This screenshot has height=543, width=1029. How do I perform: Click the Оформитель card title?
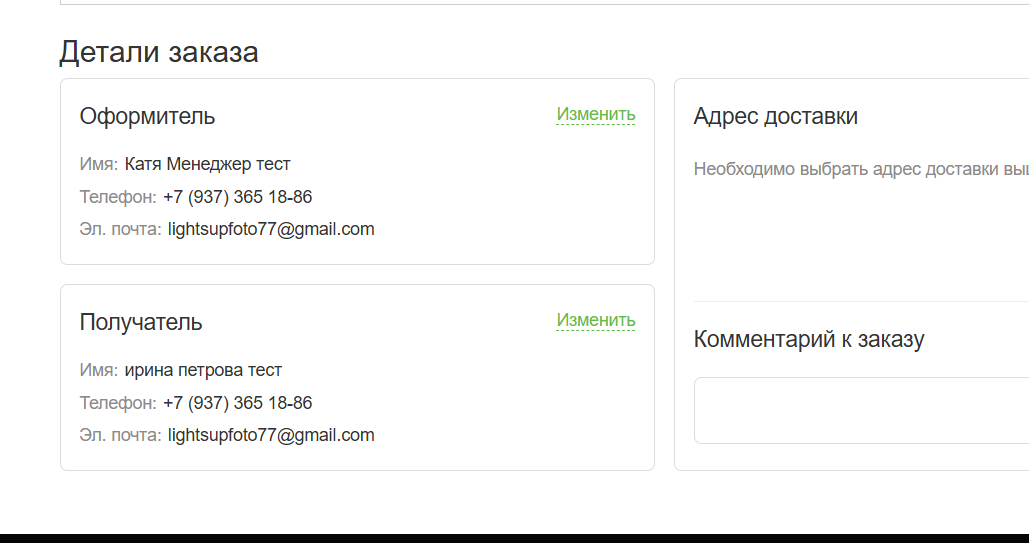coord(147,116)
